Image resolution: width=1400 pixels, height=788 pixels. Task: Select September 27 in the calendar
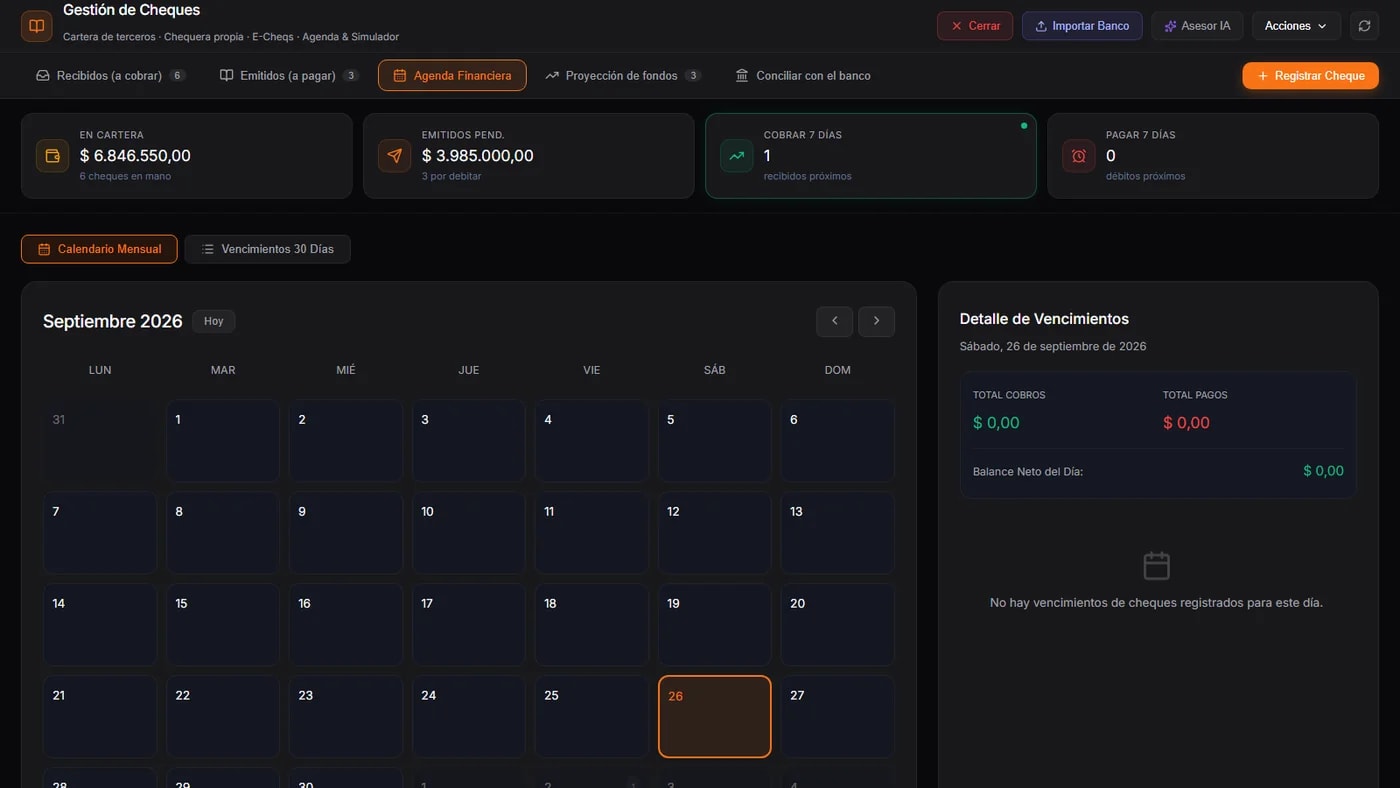837,717
